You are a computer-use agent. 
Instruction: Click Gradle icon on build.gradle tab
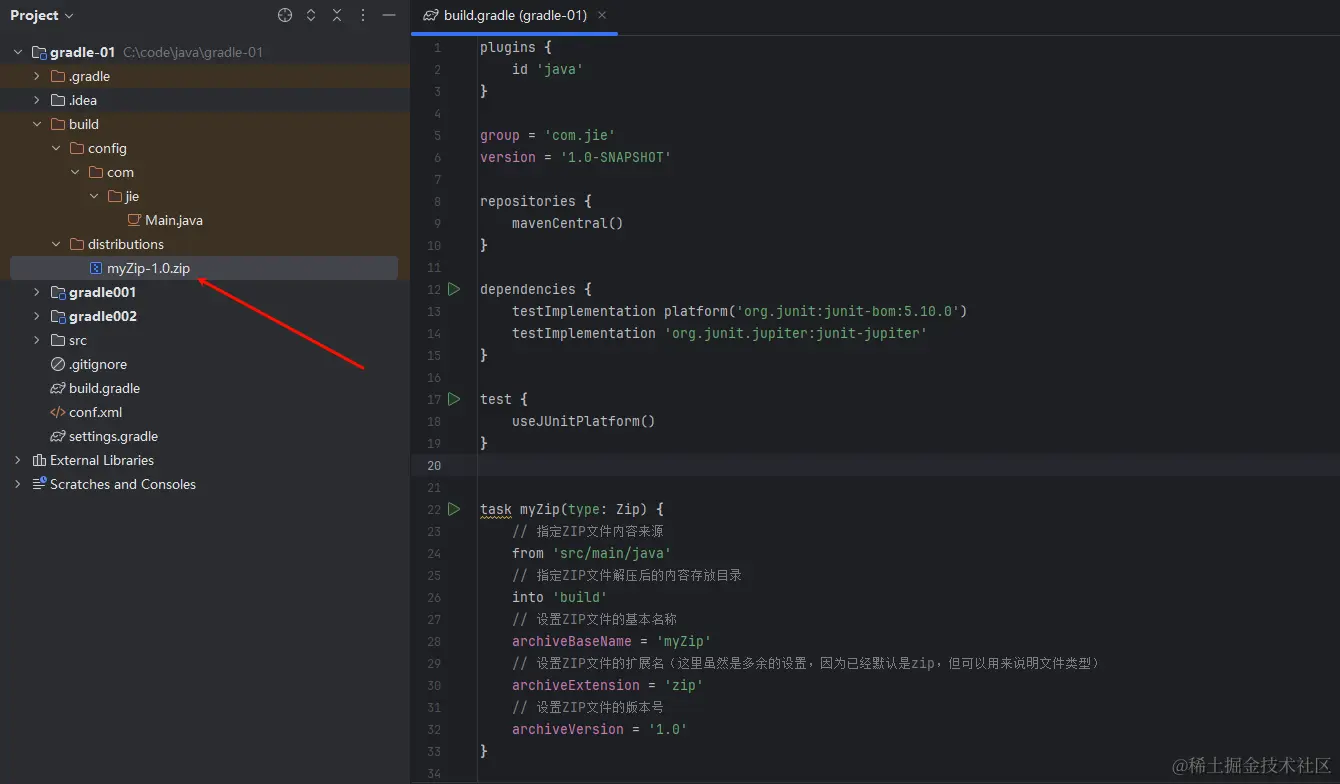[431, 15]
